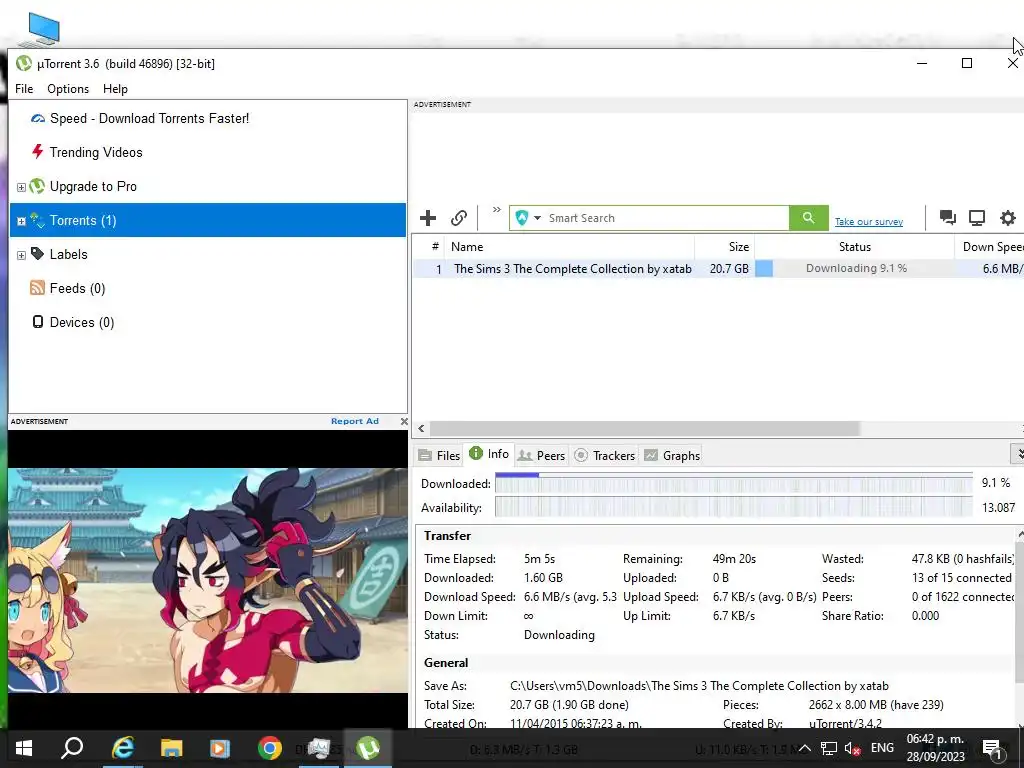Click the Downloaded pieces bar
Image resolution: width=1024 pixels, height=768 pixels.
[x=733, y=483]
